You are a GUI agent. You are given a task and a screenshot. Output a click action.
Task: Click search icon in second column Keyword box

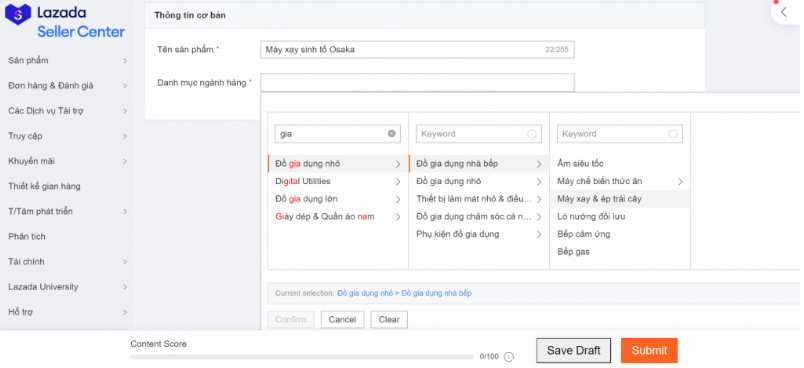point(532,134)
